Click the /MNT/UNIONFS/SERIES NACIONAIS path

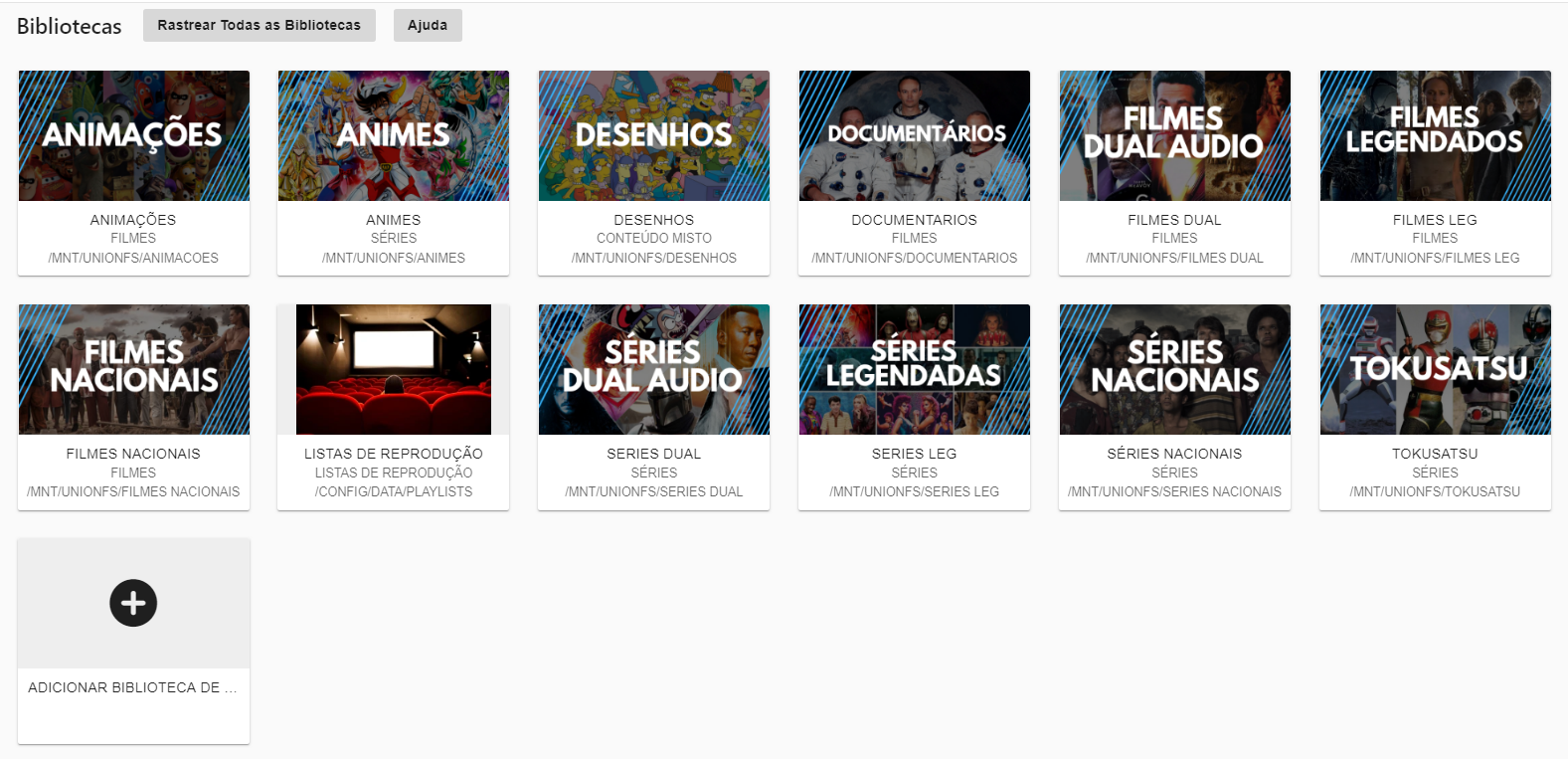tap(1175, 491)
